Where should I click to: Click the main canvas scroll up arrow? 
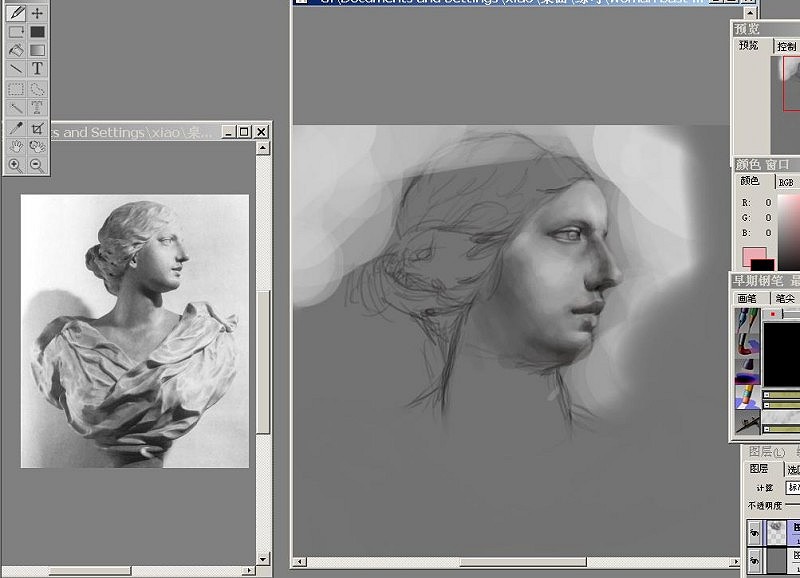pos(749,13)
